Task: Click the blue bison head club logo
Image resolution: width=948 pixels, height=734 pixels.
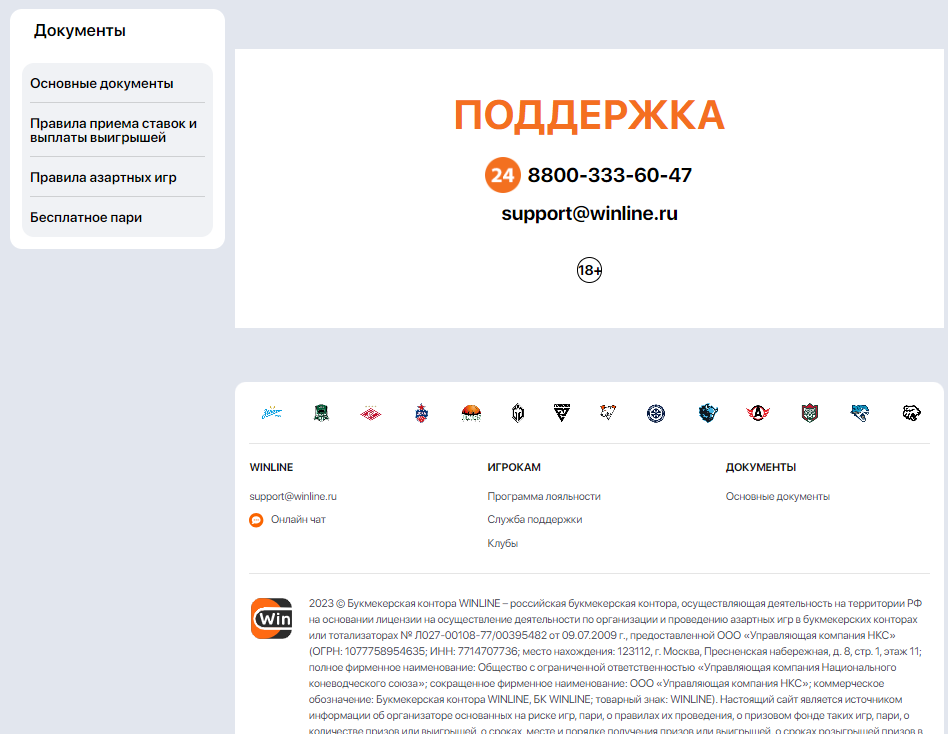Action: click(x=708, y=414)
